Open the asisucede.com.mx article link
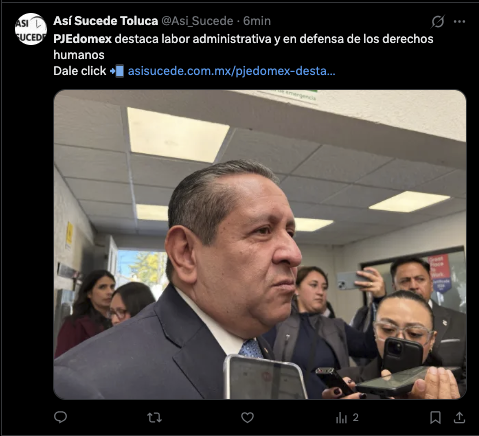Screen dimensions: 479x436 231,71
